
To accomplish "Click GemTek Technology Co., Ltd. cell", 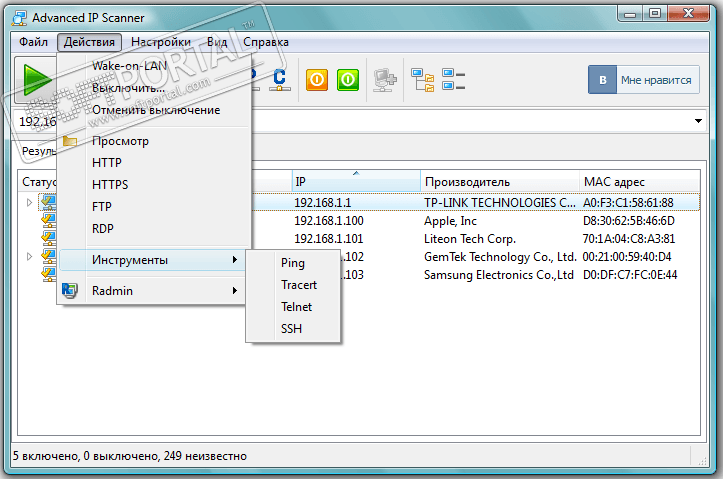I will click(500, 257).
